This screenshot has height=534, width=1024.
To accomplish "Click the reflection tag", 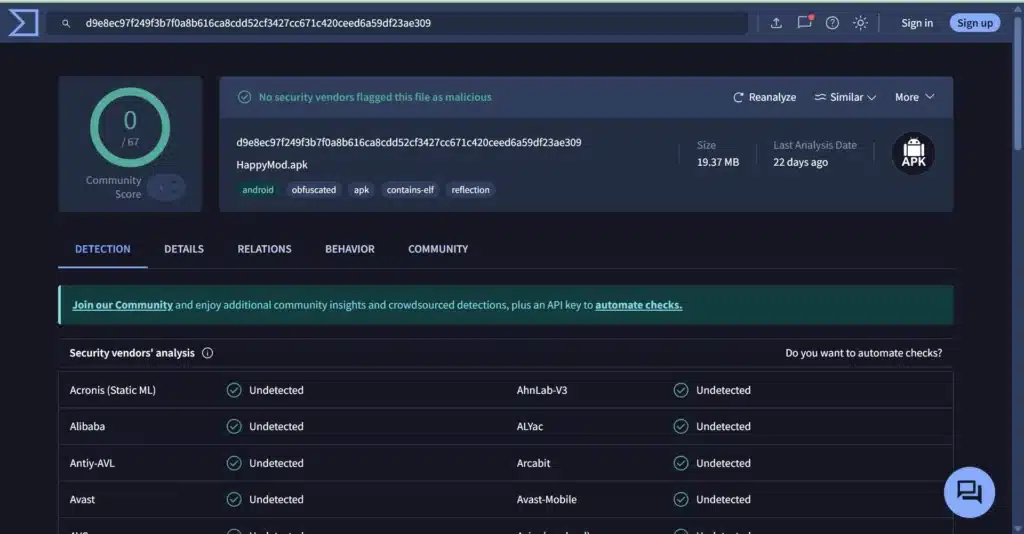I will click(x=470, y=190).
